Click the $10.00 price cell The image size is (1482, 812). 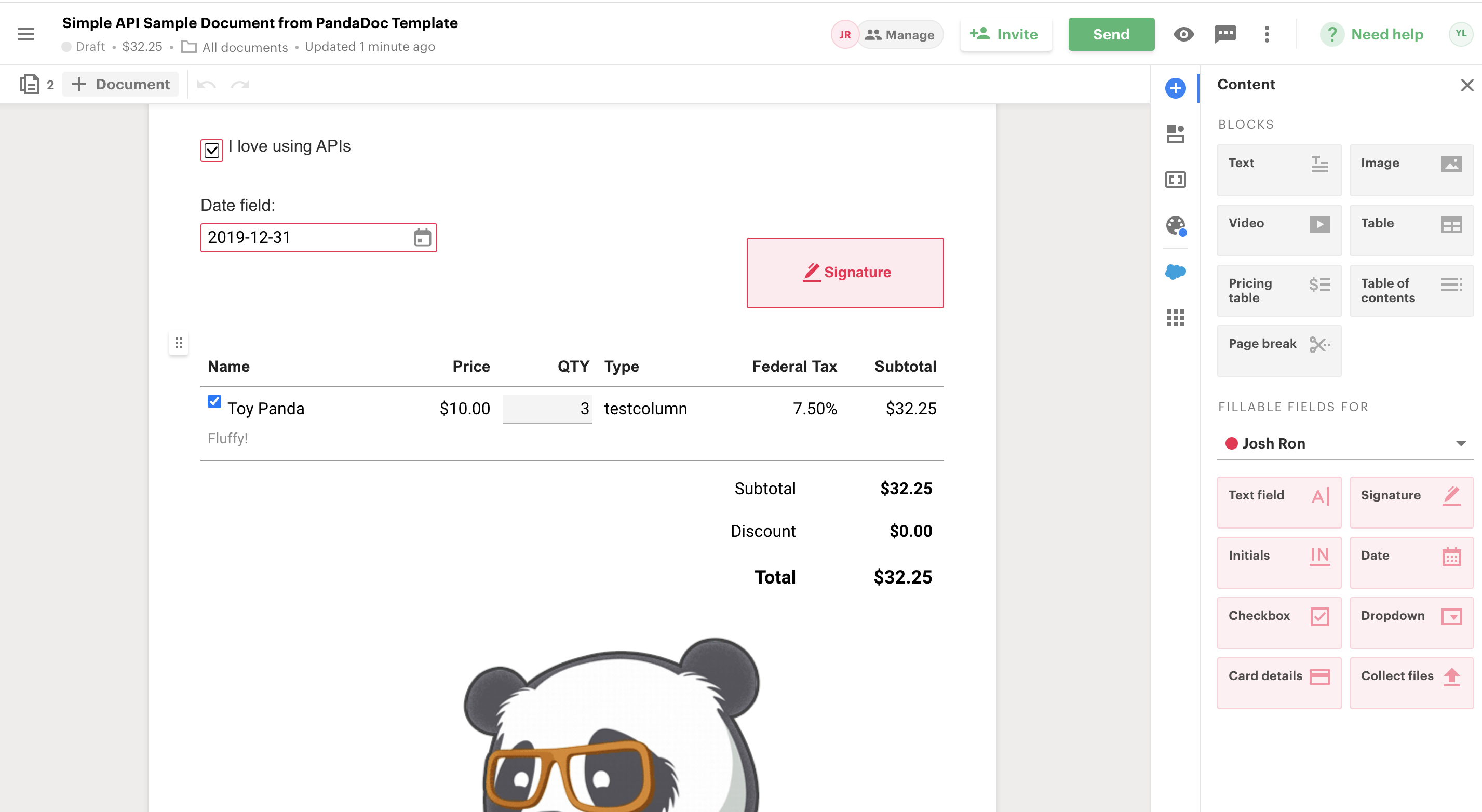(465, 408)
